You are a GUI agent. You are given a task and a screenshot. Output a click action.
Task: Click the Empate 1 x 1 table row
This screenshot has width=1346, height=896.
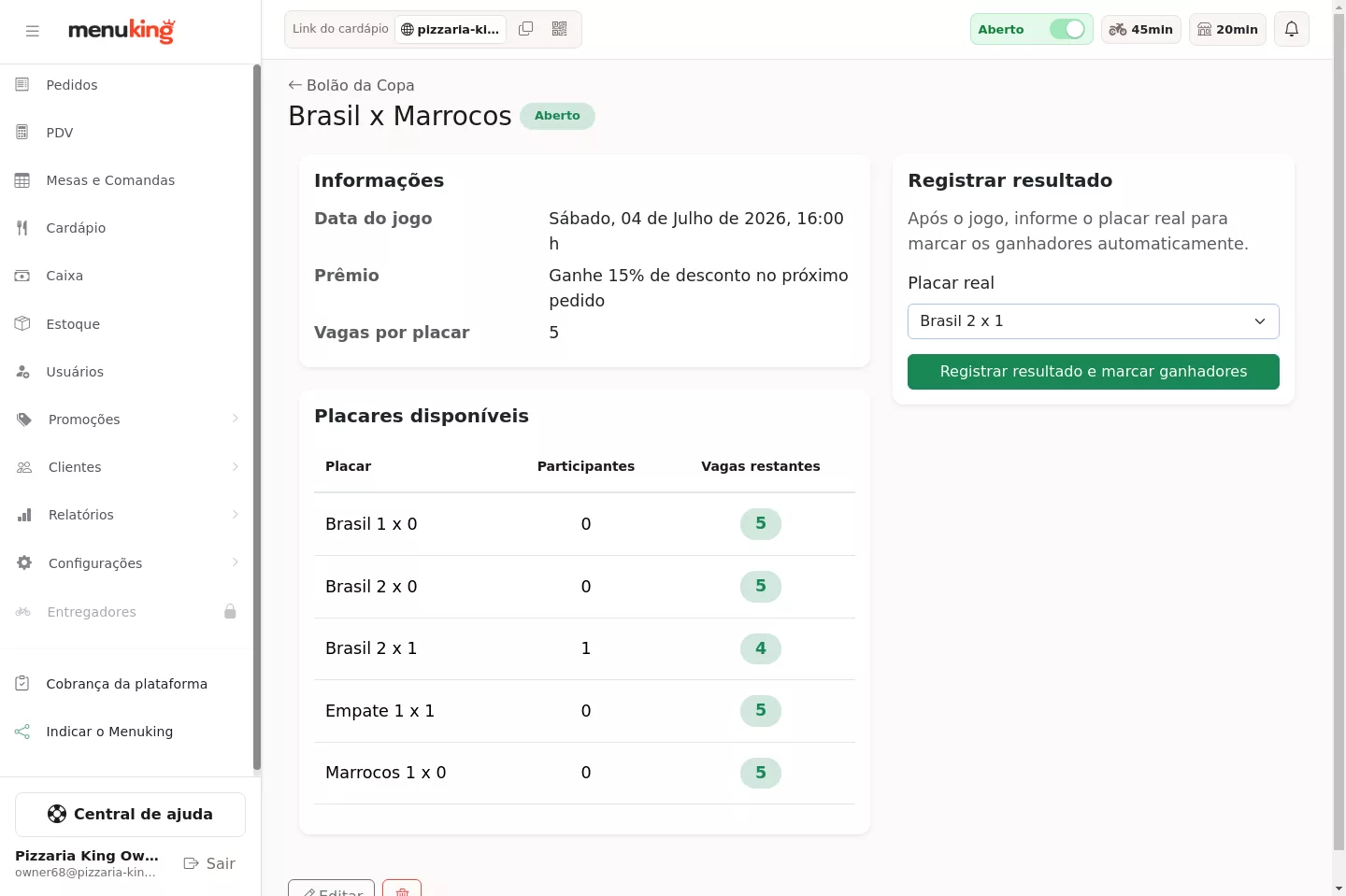coord(584,711)
